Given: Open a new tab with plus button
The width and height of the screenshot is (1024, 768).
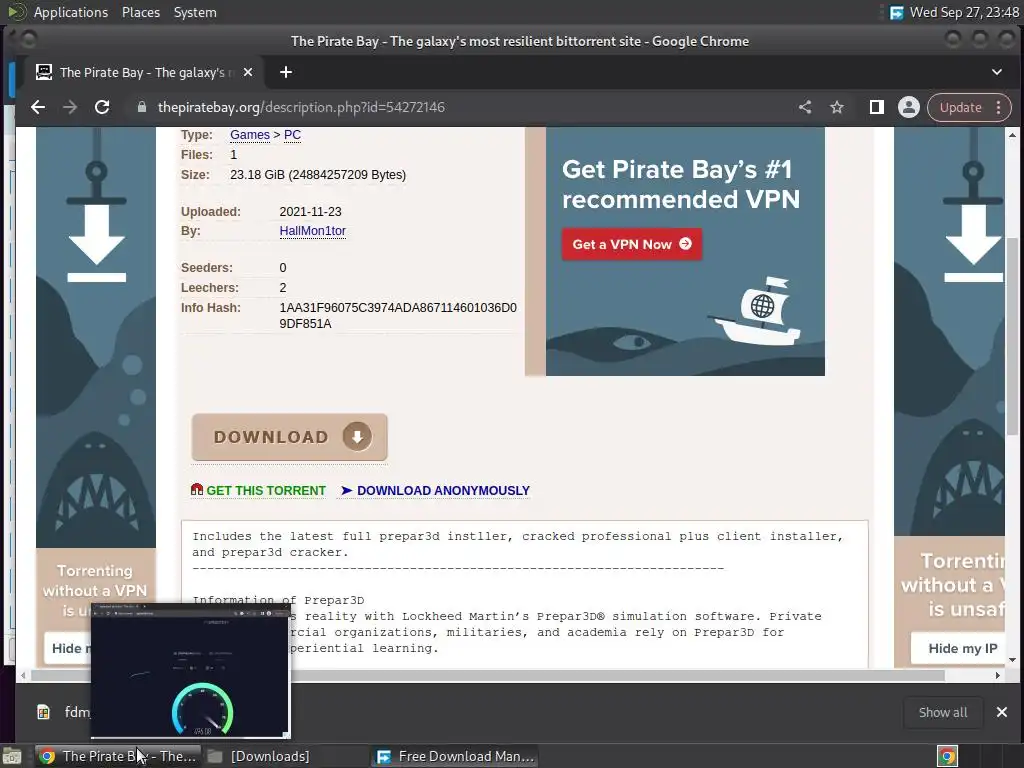Looking at the screenshot, I should pos(286,72).
